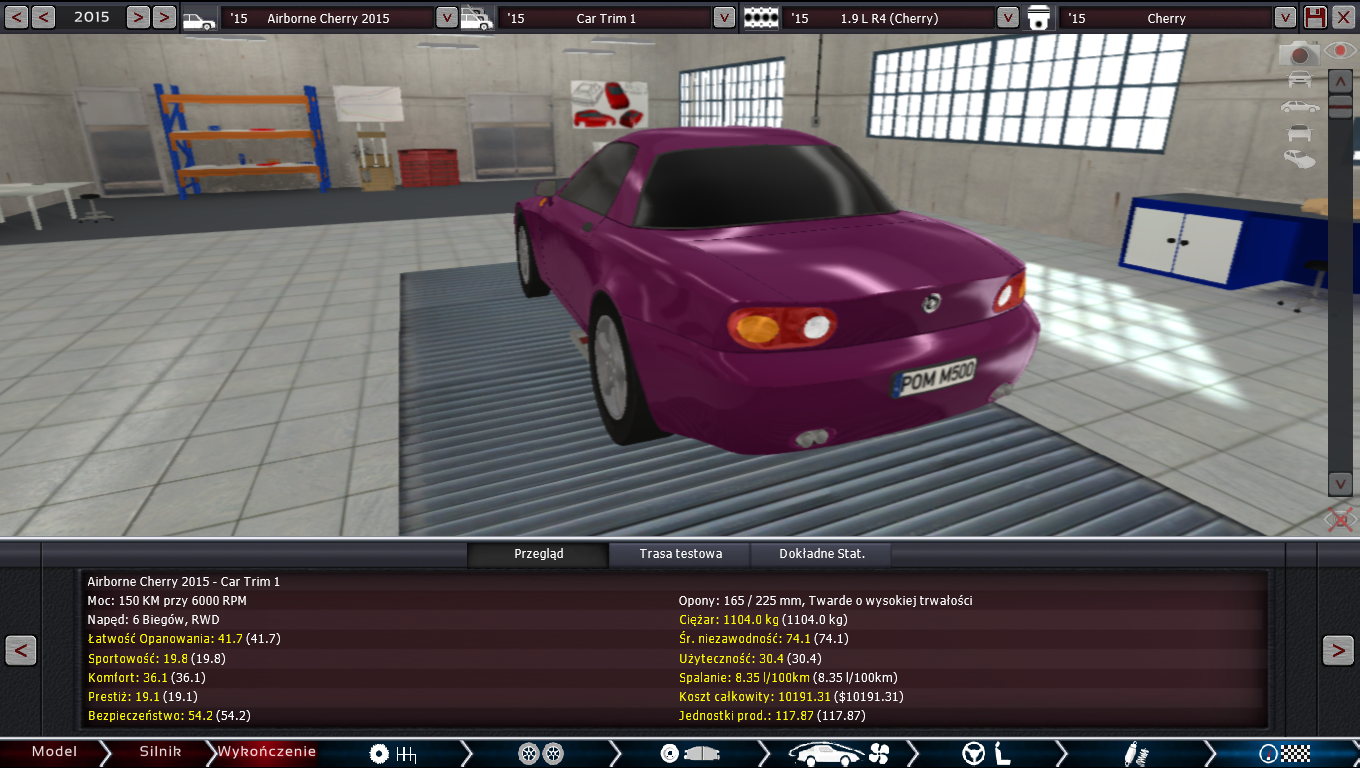Select the front view car icon
This screenshot has height=768, width=1360.
coord(1299,80)
